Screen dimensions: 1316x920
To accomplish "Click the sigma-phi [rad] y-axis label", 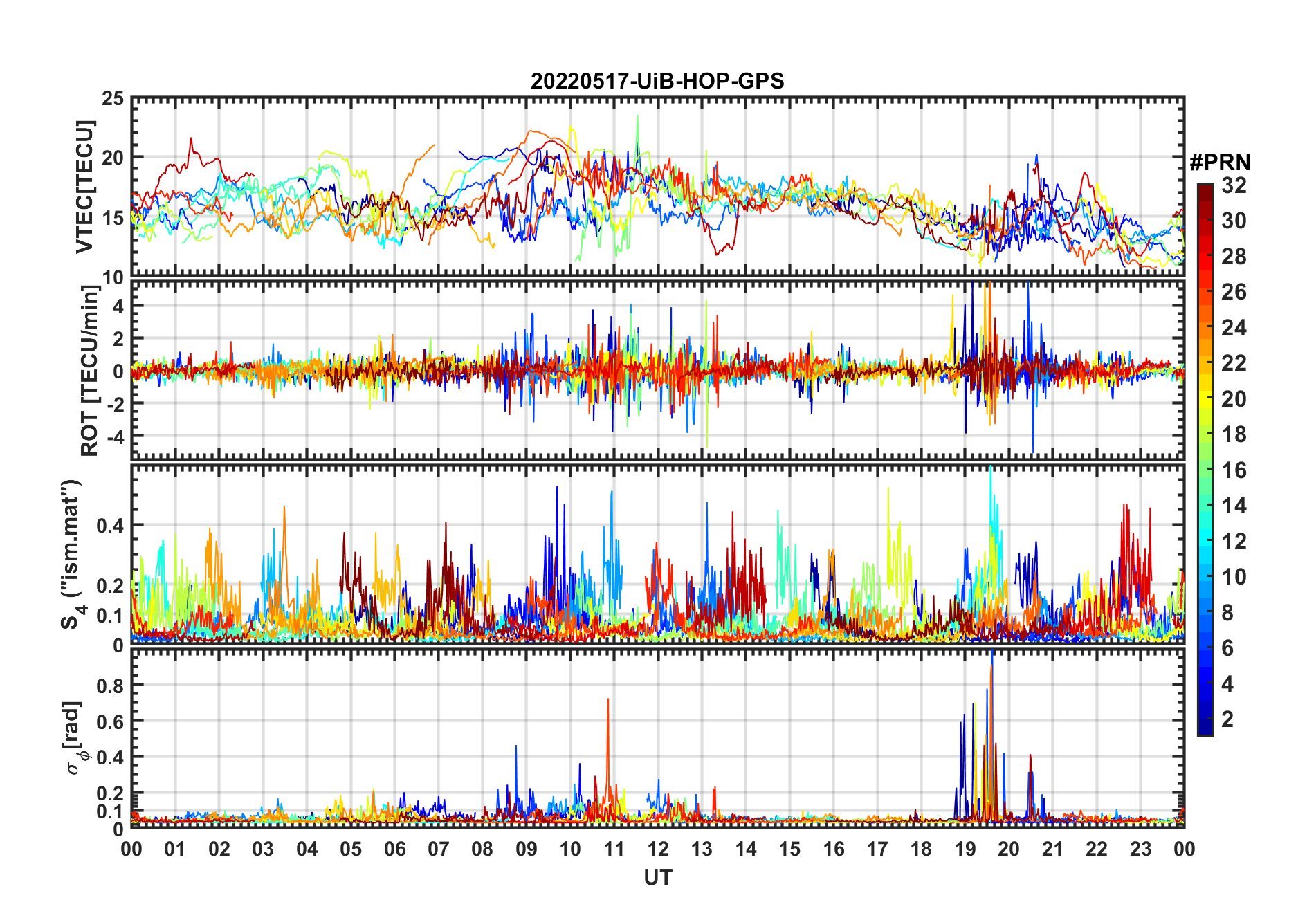I will 75,737.
